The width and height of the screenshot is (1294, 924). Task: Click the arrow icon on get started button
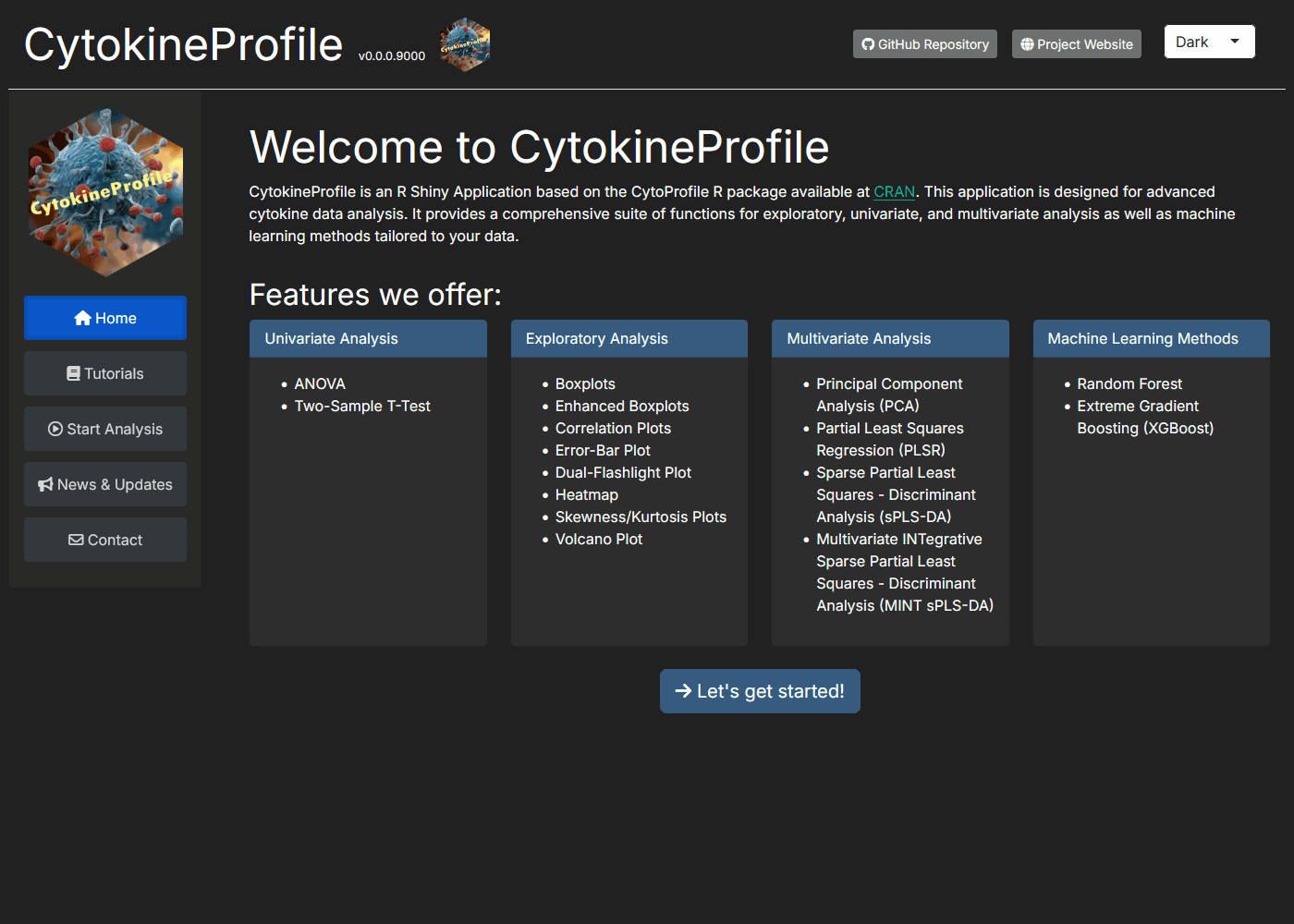(683, 691)
